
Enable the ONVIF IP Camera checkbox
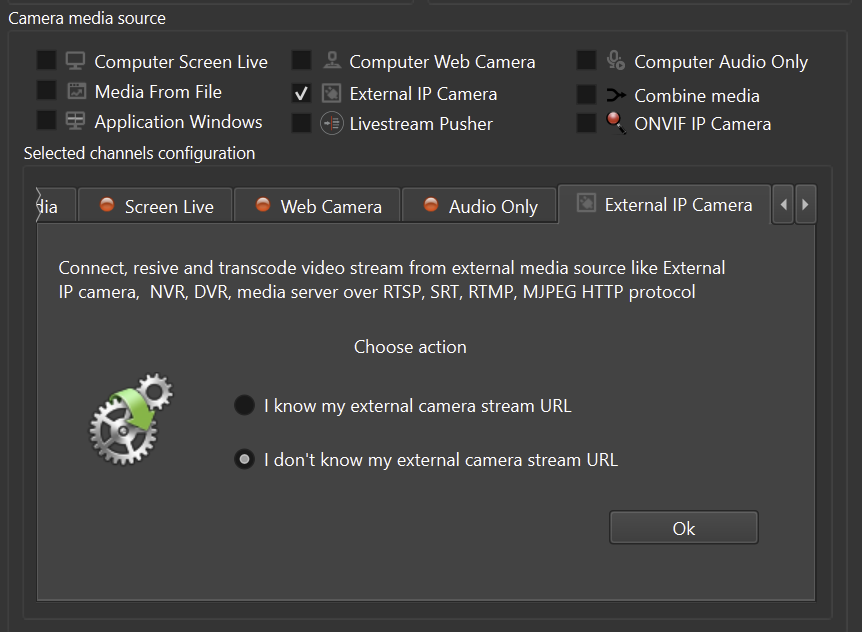(587, 124)
